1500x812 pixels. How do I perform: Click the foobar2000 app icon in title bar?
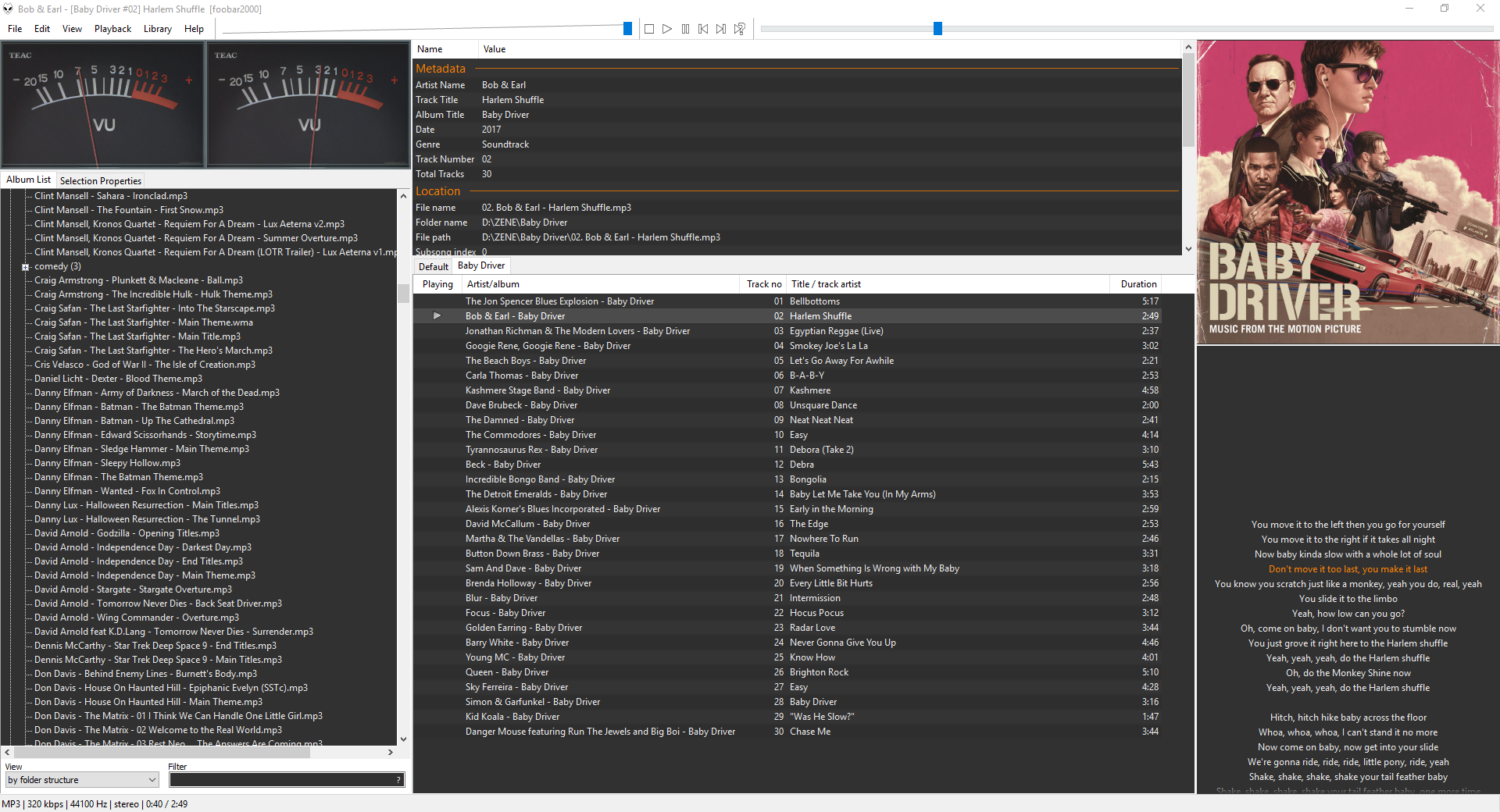(8, 9)
